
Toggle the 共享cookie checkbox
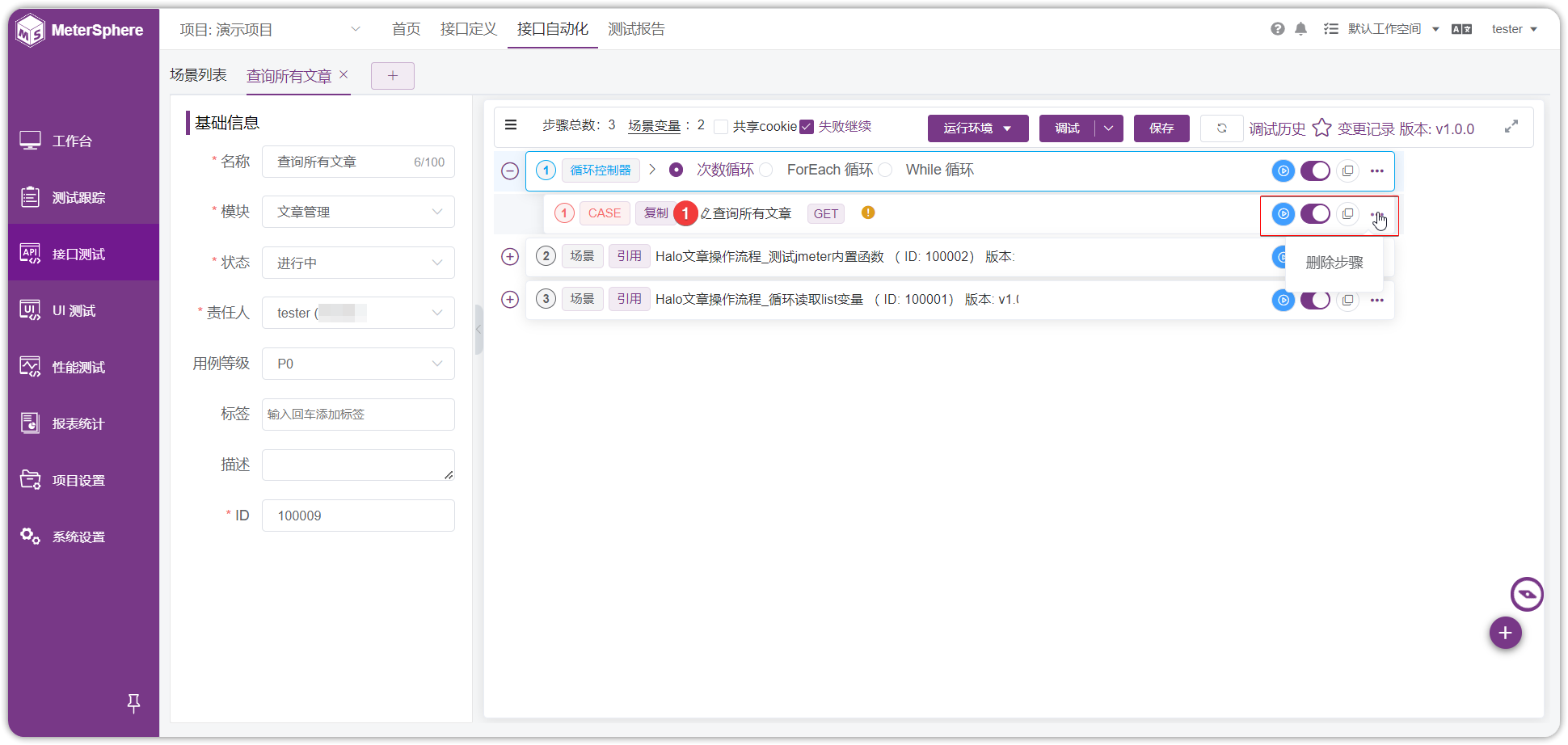pos(721,127)
